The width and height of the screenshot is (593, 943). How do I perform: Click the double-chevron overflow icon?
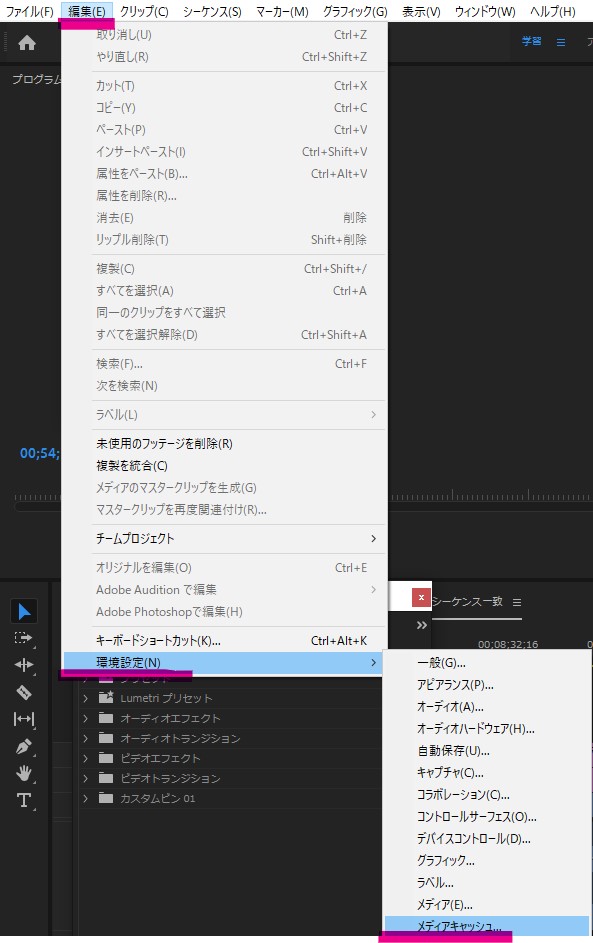(x=422, y=625)
